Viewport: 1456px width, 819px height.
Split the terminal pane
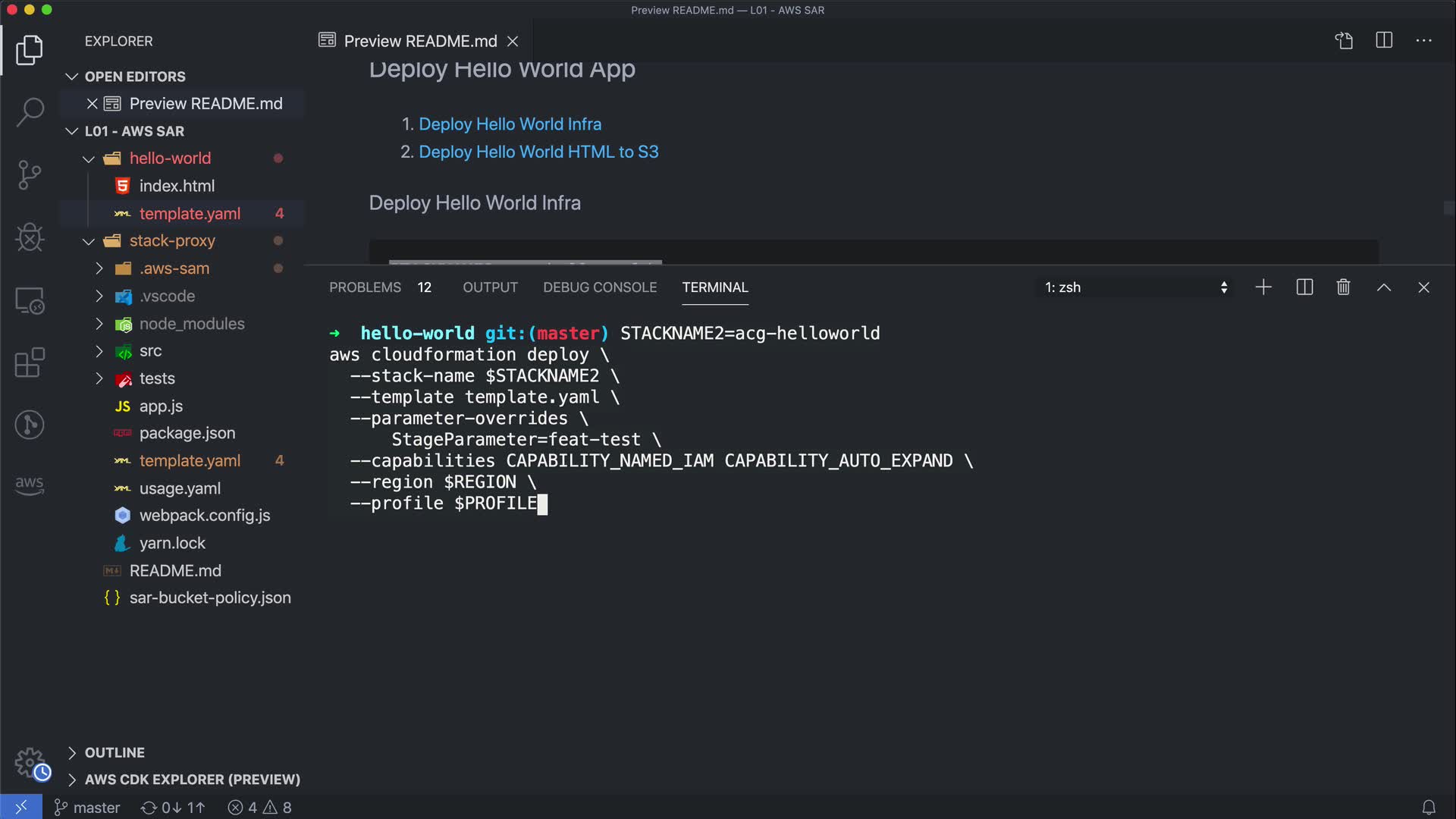(x=1304, y=287)
